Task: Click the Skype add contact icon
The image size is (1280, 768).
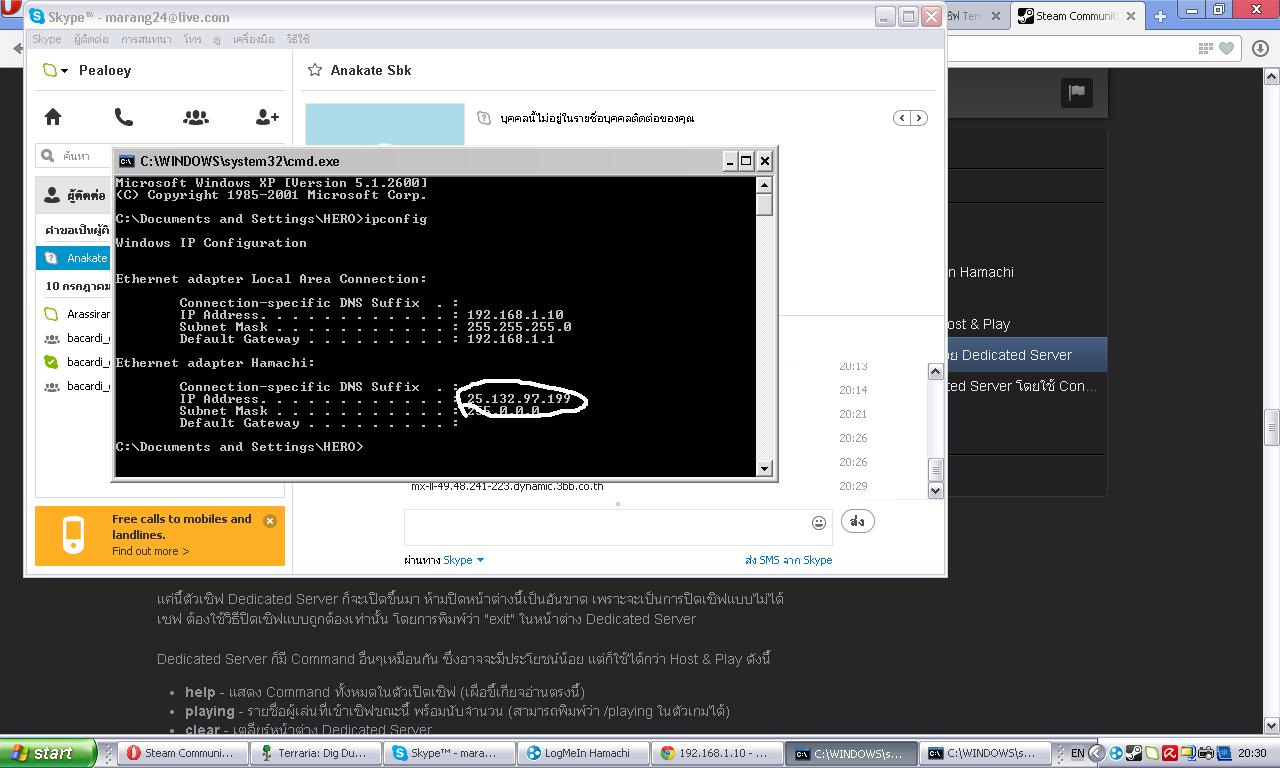Action: coord(267,117)
